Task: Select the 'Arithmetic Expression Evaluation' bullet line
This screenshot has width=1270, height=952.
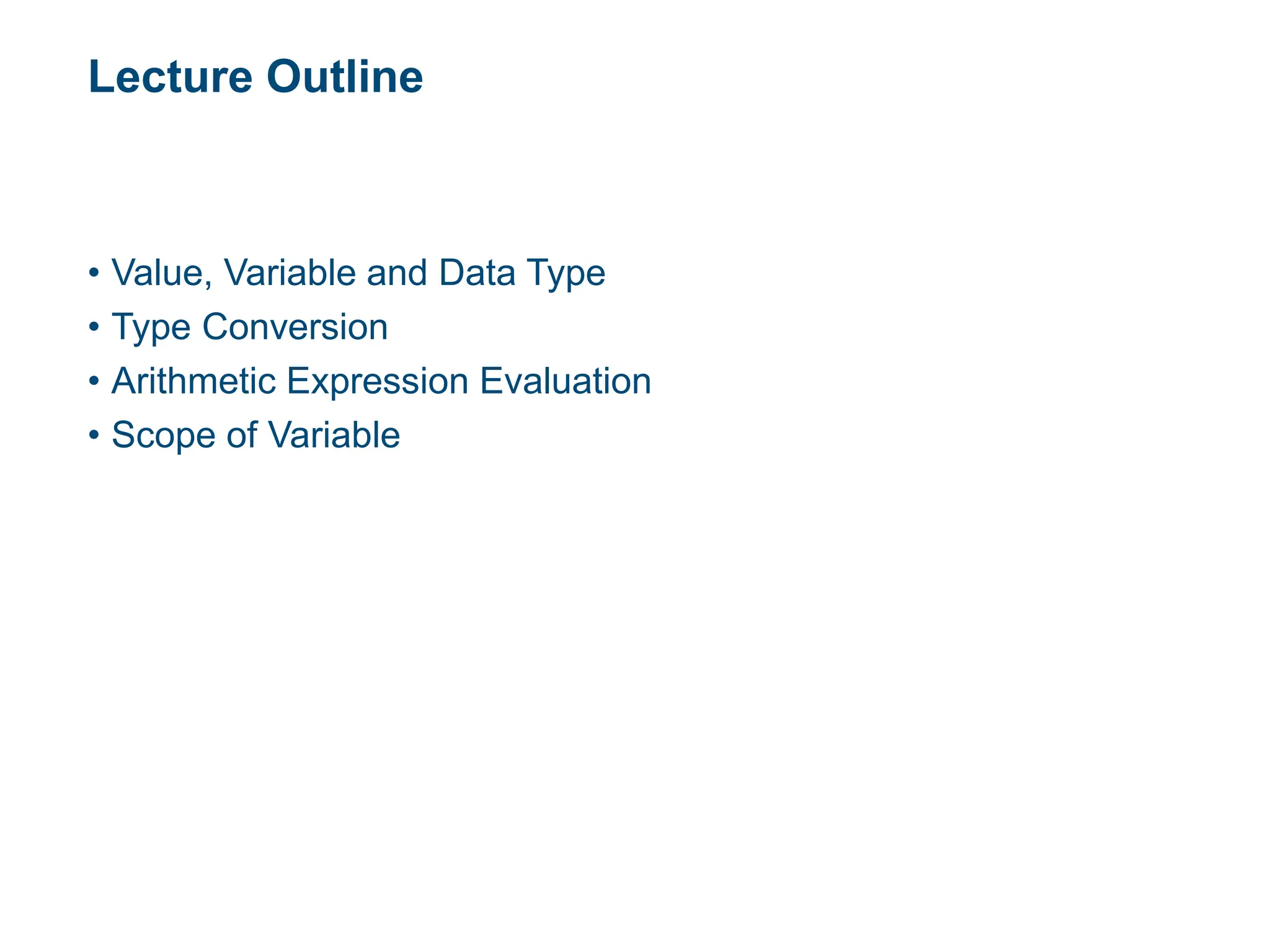Action: pyautogui.click(x=381, y=381)
